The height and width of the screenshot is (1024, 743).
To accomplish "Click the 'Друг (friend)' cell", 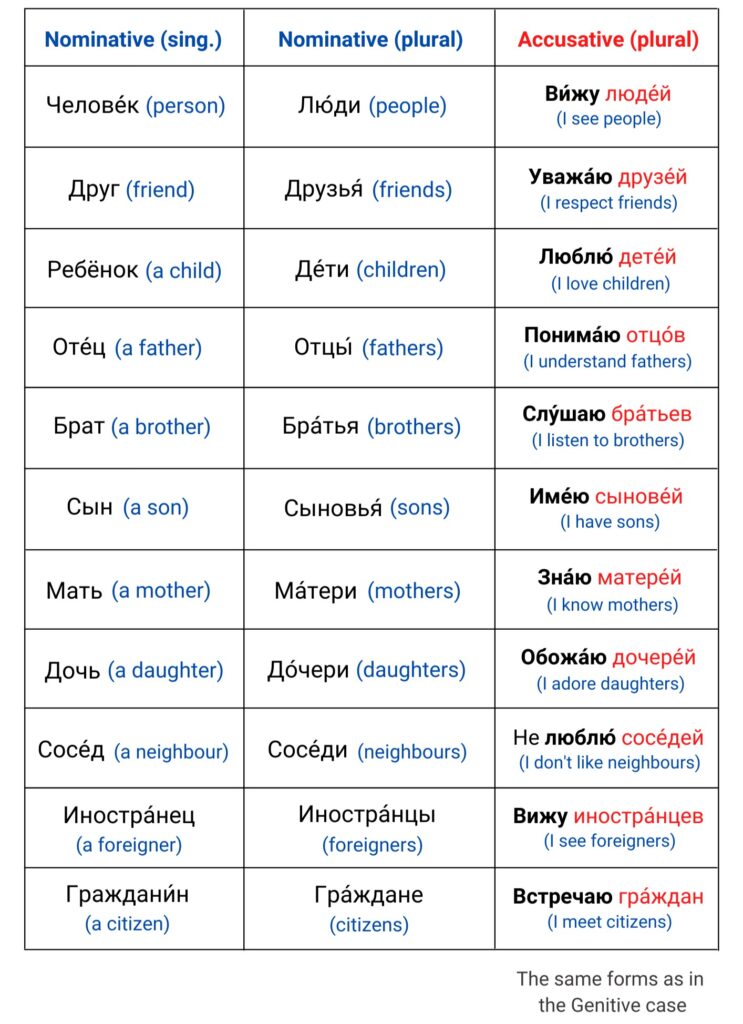I will click(131, 189).
